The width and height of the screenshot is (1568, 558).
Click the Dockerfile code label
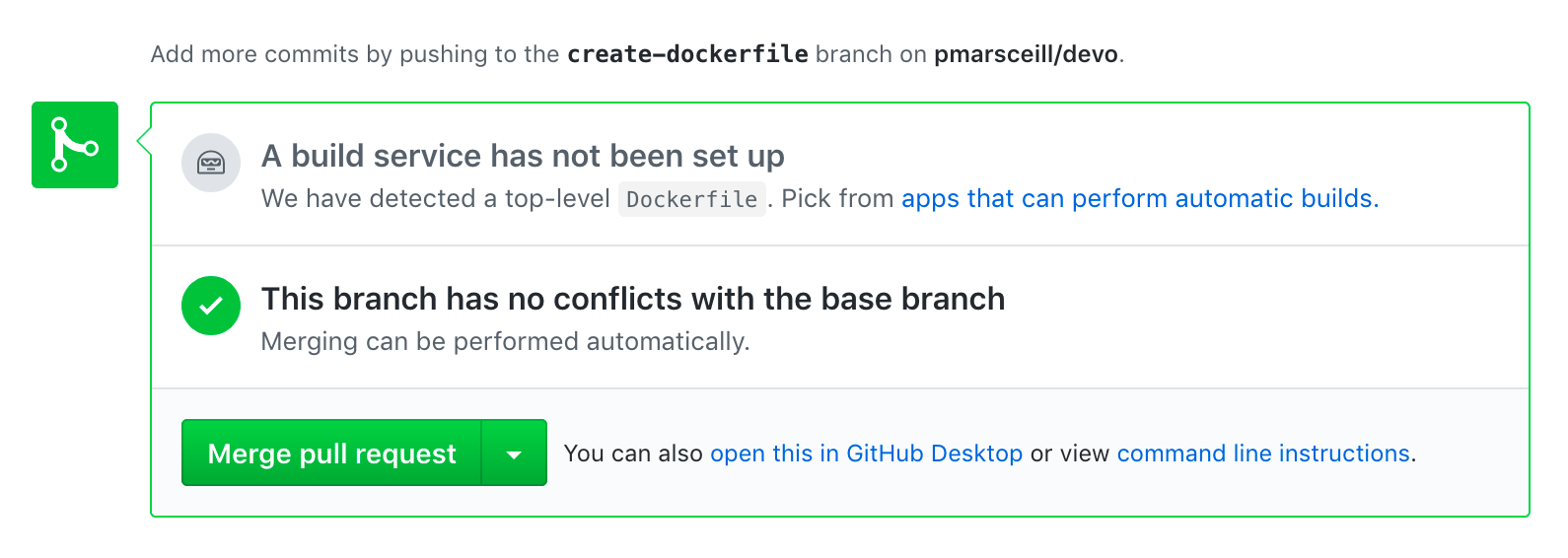coord(692,199)
